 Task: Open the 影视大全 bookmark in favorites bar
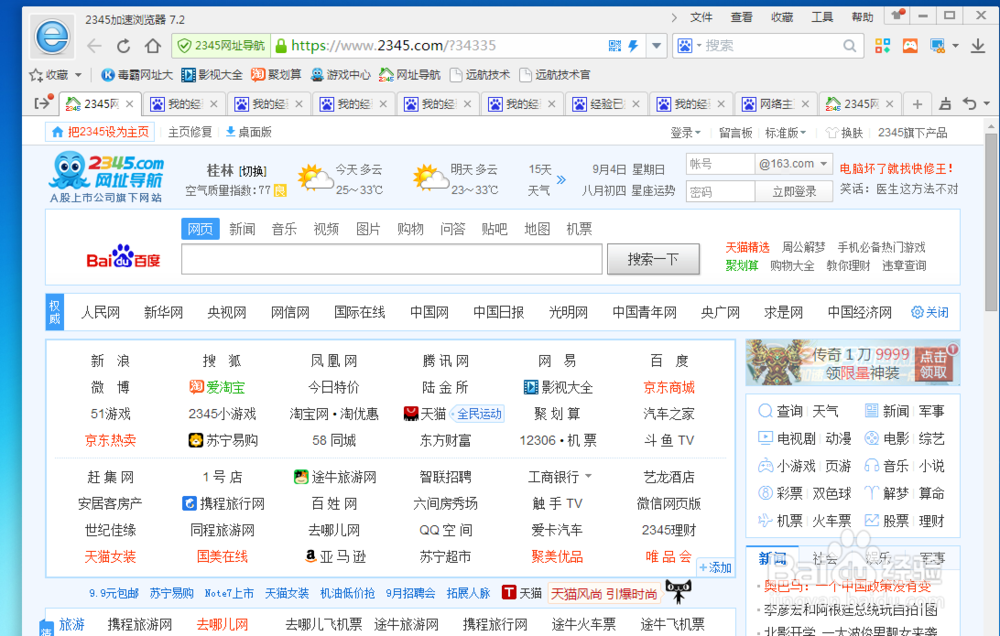tap(212, 75)
